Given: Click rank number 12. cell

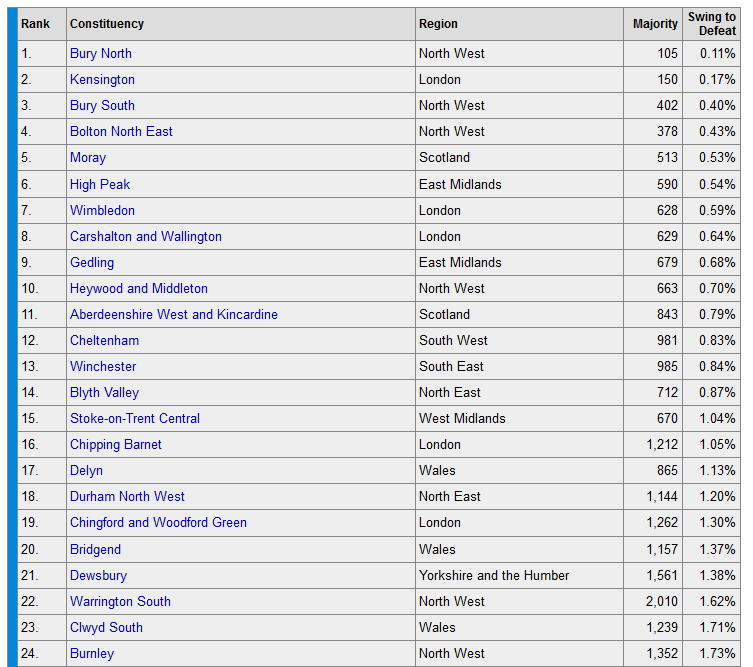Looking at the screenshot, I should point(30,340).
